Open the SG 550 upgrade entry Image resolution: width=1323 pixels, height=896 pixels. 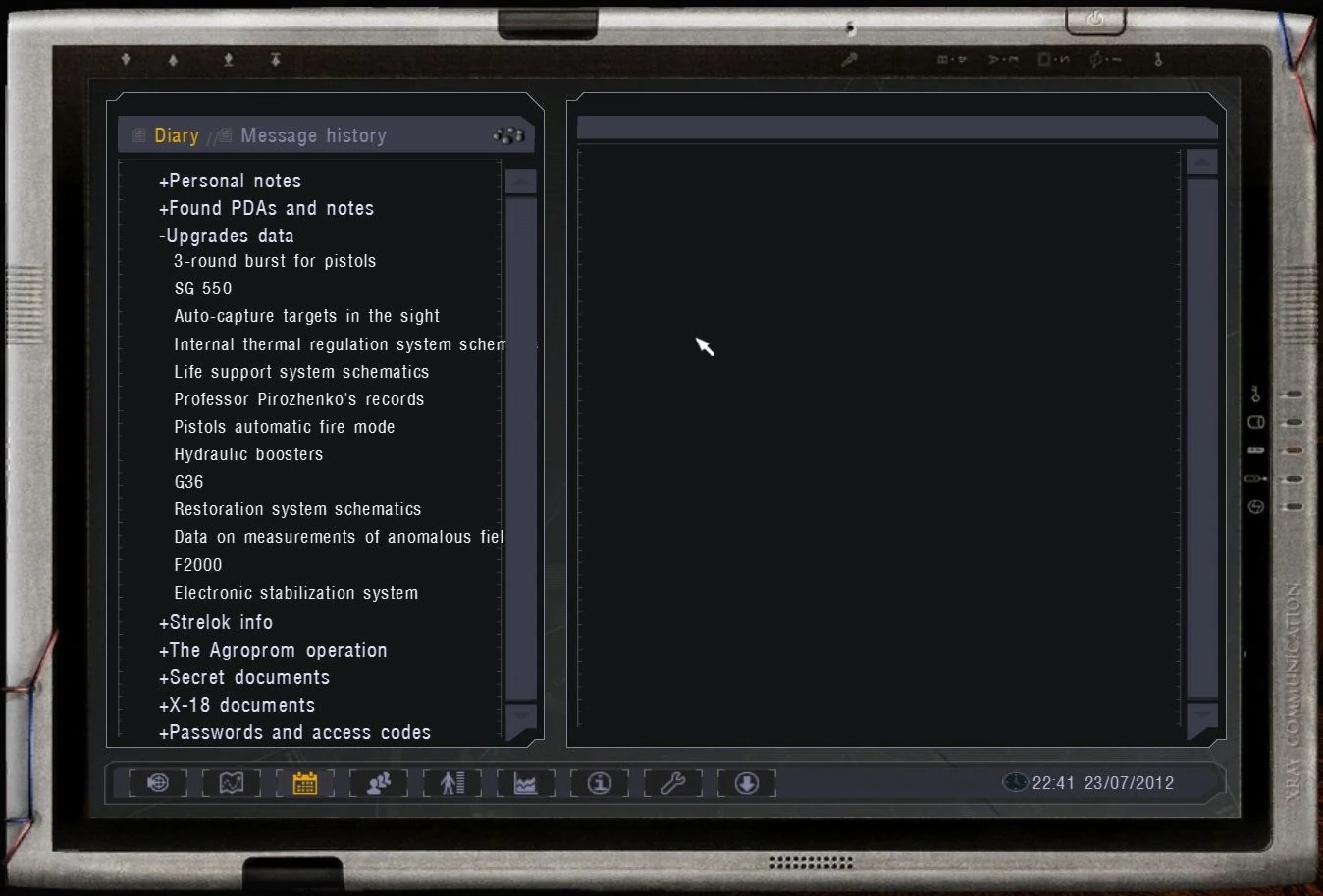203,289
